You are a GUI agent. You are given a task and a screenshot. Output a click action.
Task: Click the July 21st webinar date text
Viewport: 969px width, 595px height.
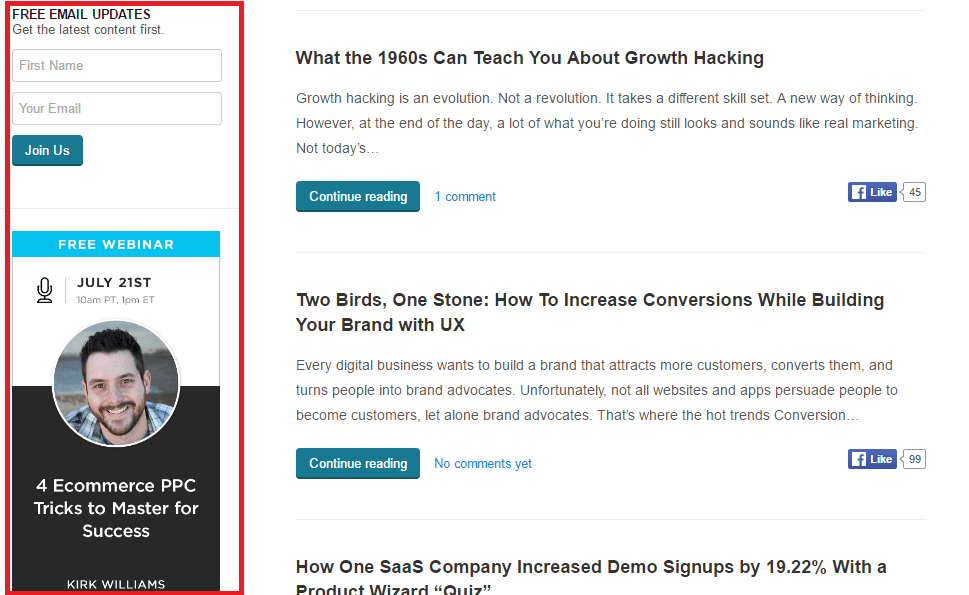pyautogui.click(x=114, y=282)
